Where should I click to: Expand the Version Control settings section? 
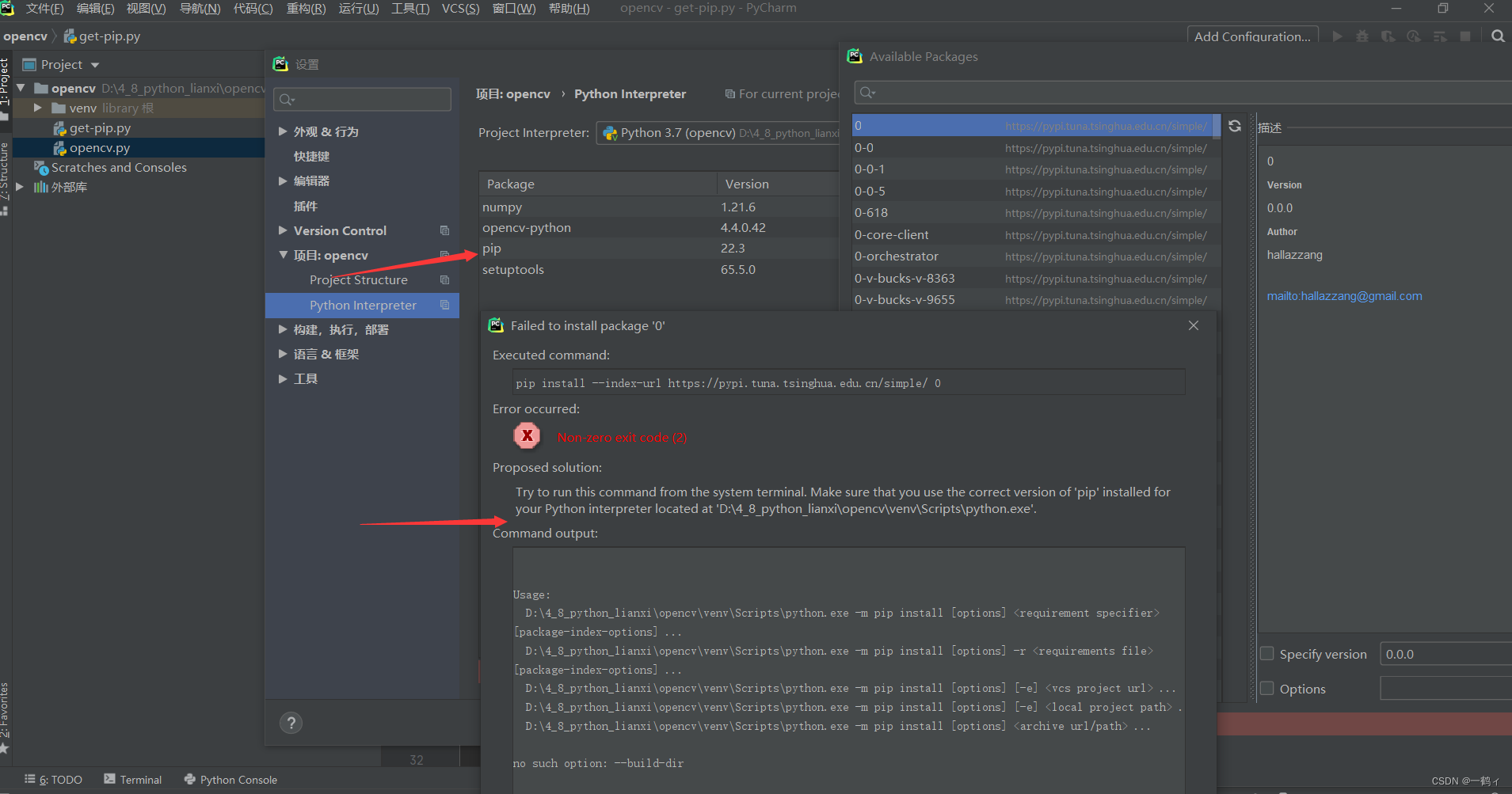point(283,230)
